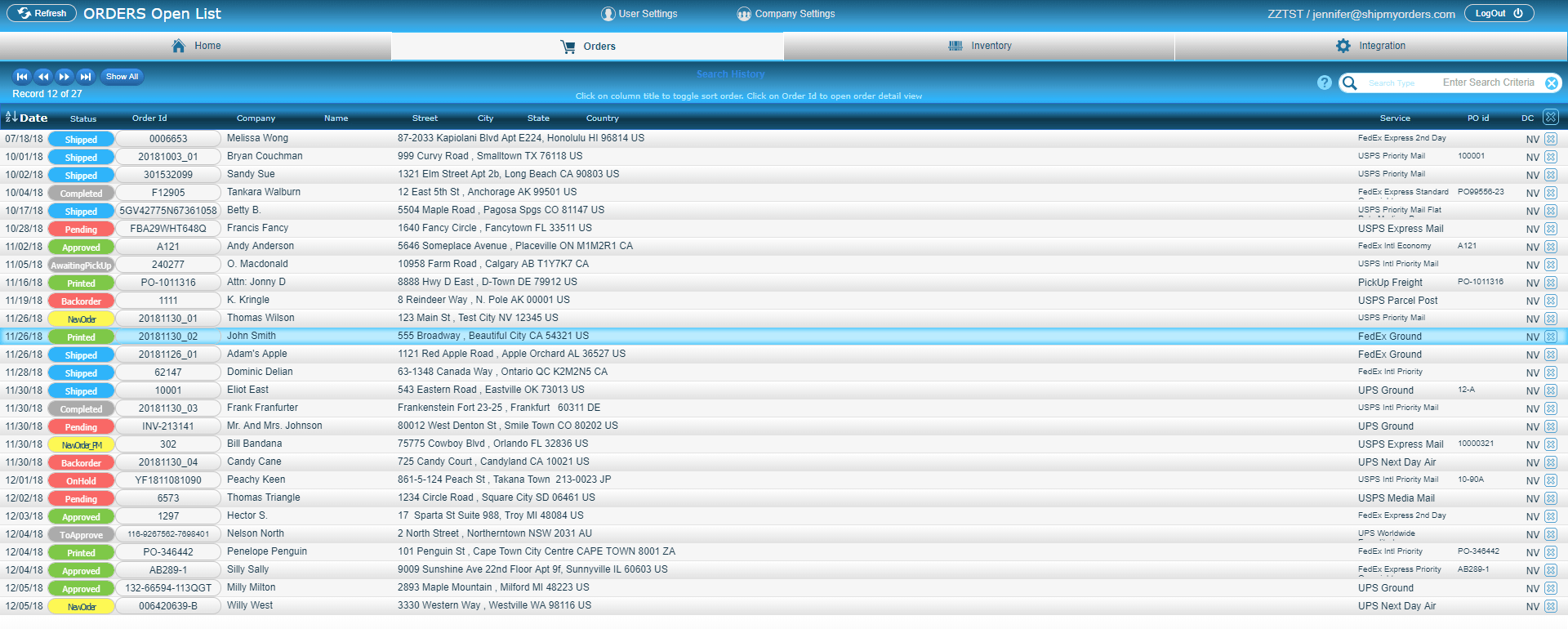This screenshot has width=1568, height=629.
Task: Open order id 20181130_02
Action: pyautogui.click(x=168, y=337)
